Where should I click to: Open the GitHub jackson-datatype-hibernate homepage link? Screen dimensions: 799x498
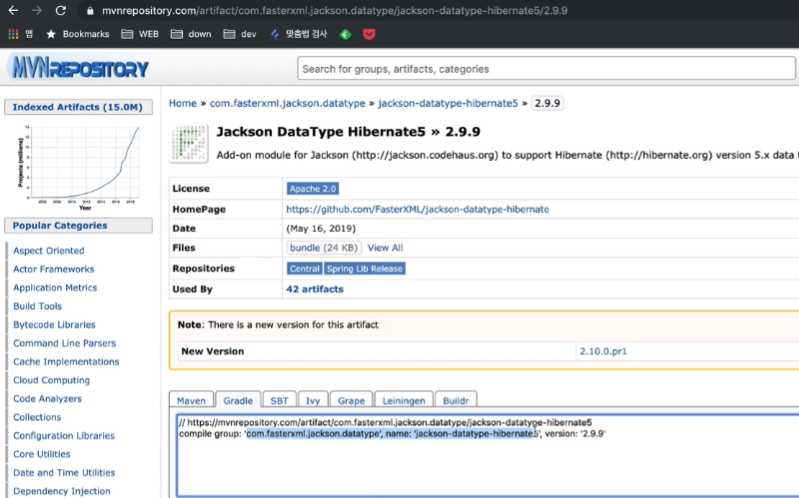(x=417, y=209)
